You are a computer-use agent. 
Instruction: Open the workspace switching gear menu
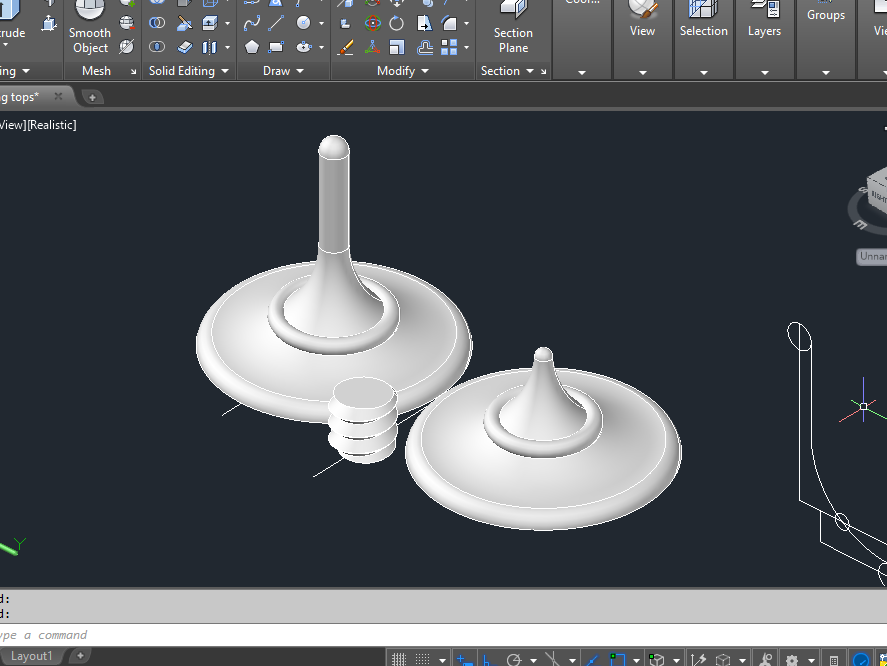792,660
